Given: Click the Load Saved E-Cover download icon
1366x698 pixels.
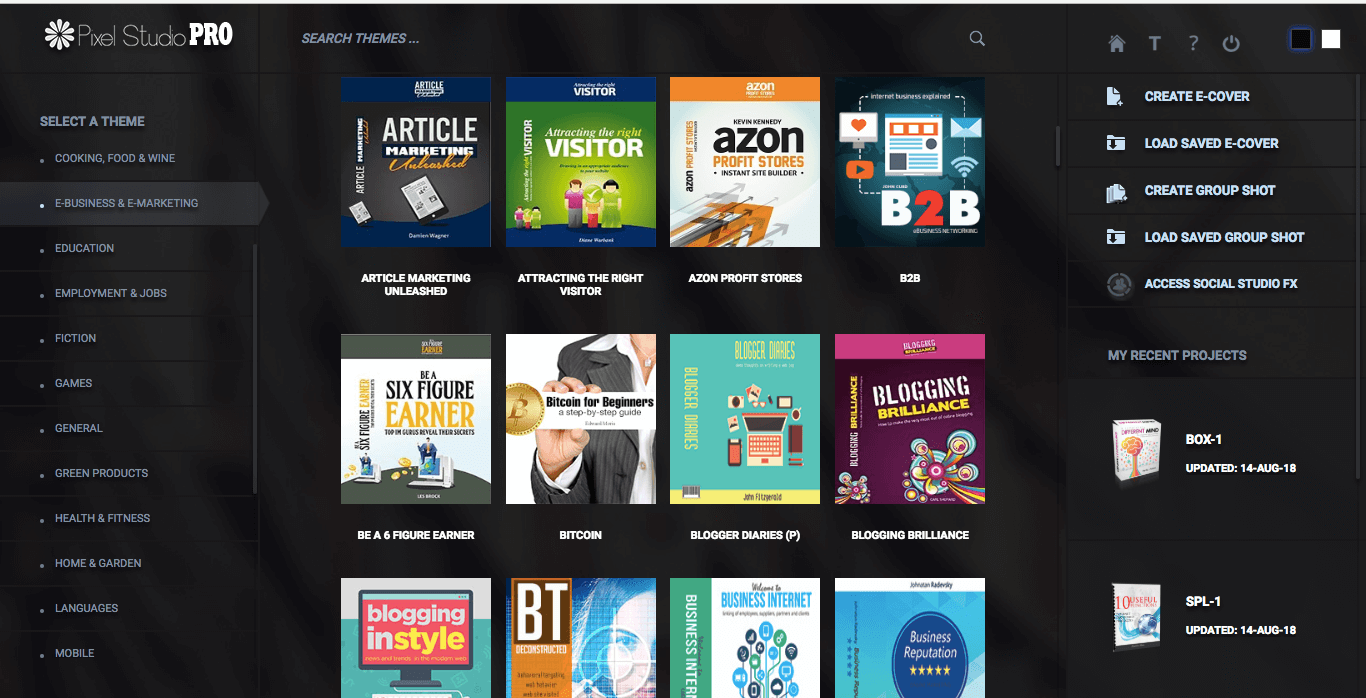Looking at the screenshot, I should tap(1116, 143).
